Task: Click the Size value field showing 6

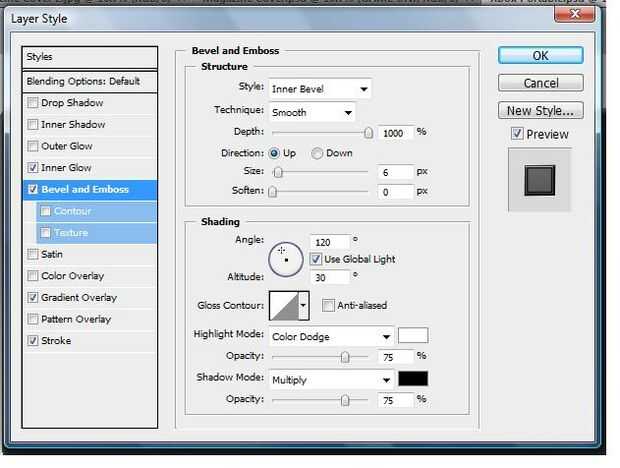Action: [395, 172]
